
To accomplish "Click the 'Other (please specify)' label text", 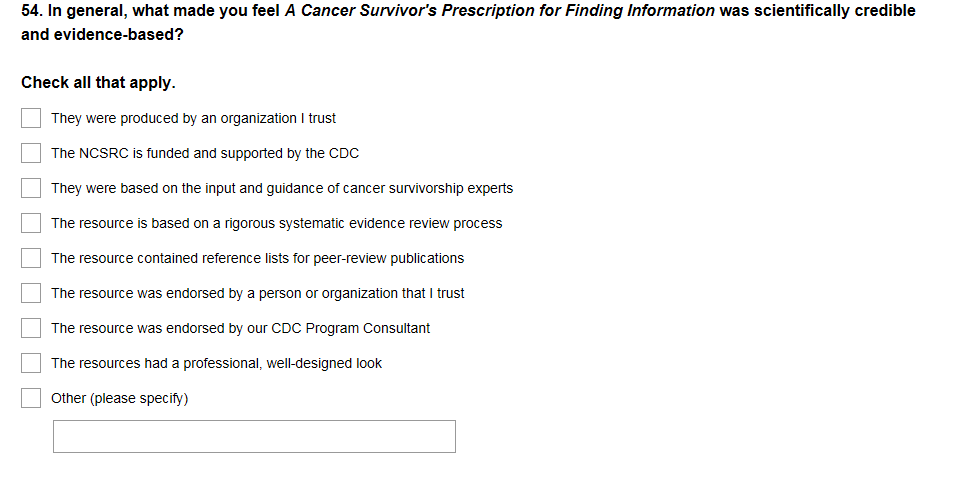I will [120, 398].
